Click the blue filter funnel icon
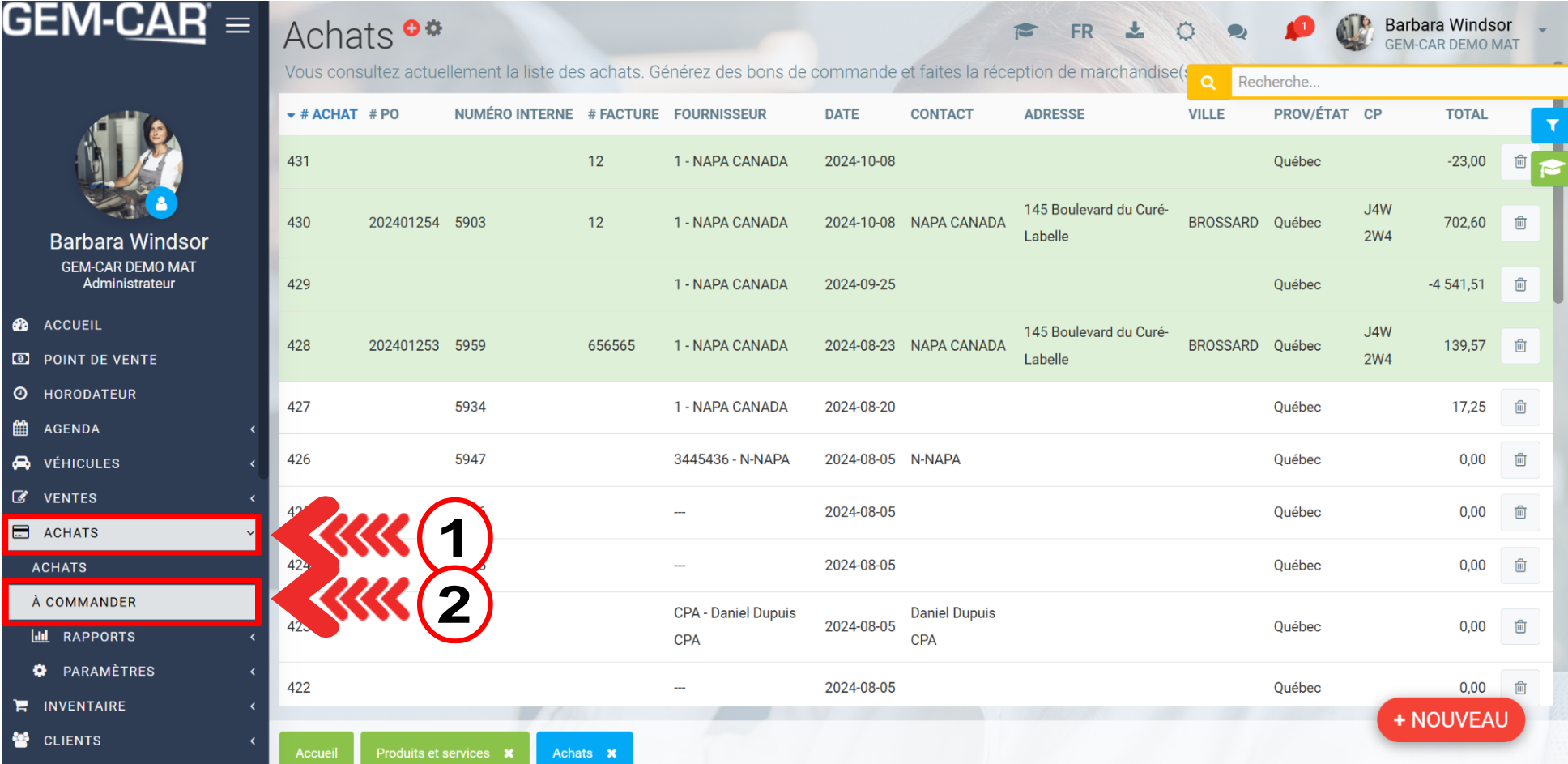The height and width of the screenshot is (764, 1568). coord(1551,126)
